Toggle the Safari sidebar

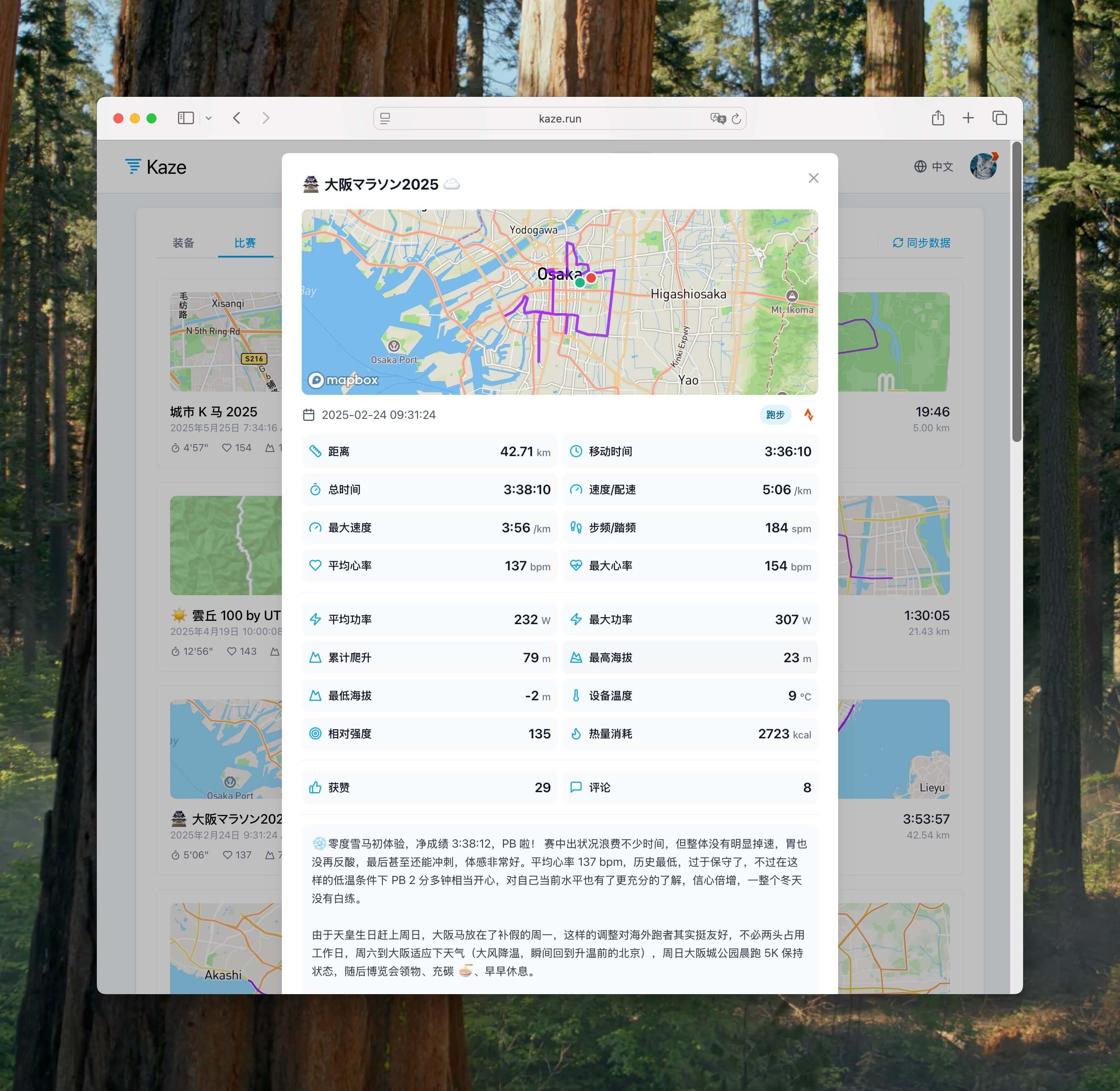[185, 118]
